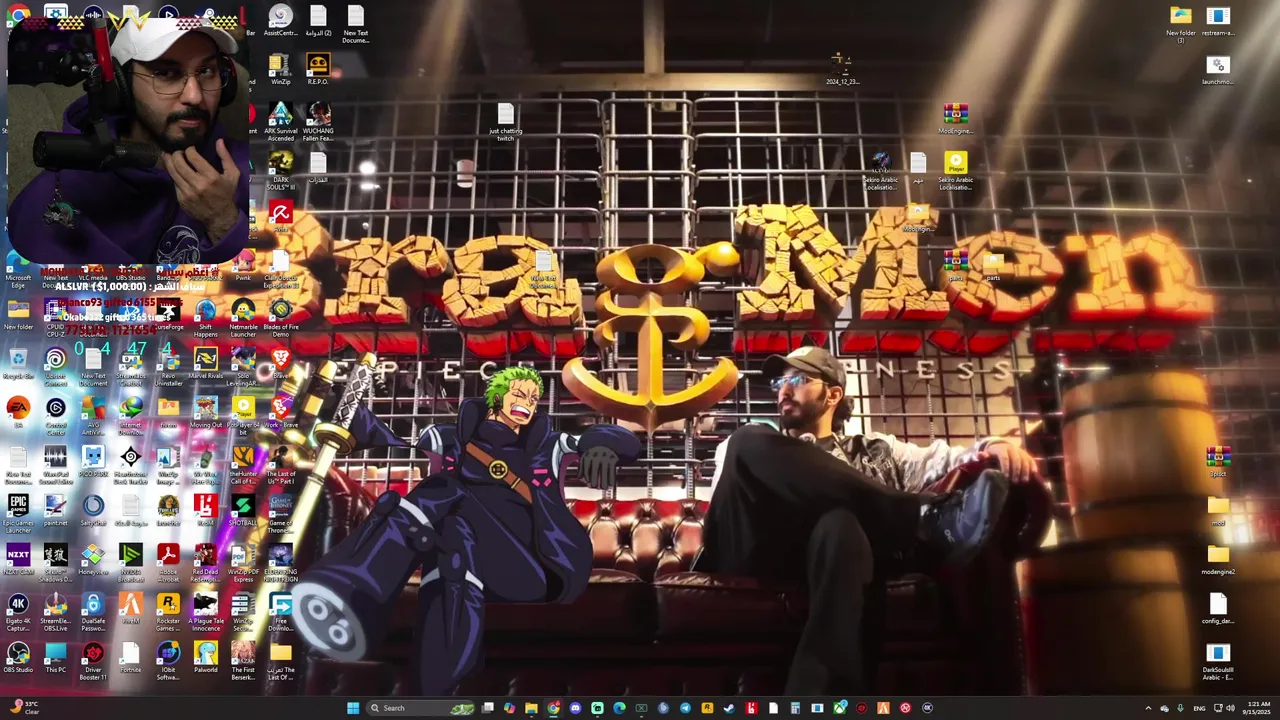Open This PC on the desktop
Viewport: 1280px width, 720px height.
point(56,658)
